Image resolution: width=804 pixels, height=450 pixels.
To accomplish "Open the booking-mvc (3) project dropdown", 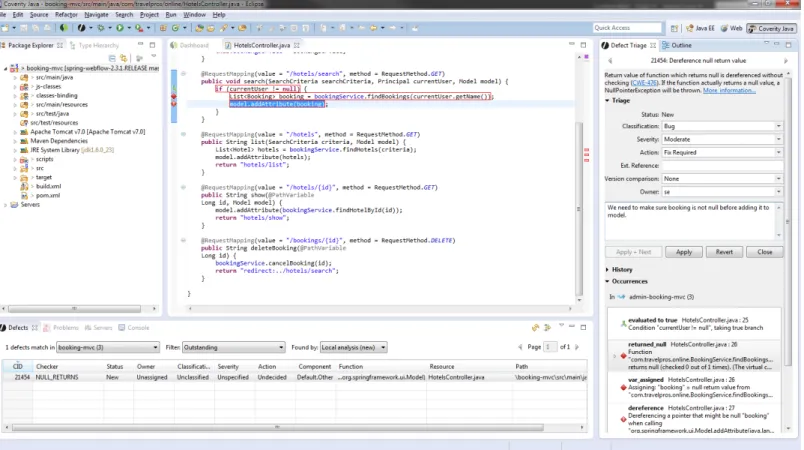I will coord(108,347).
